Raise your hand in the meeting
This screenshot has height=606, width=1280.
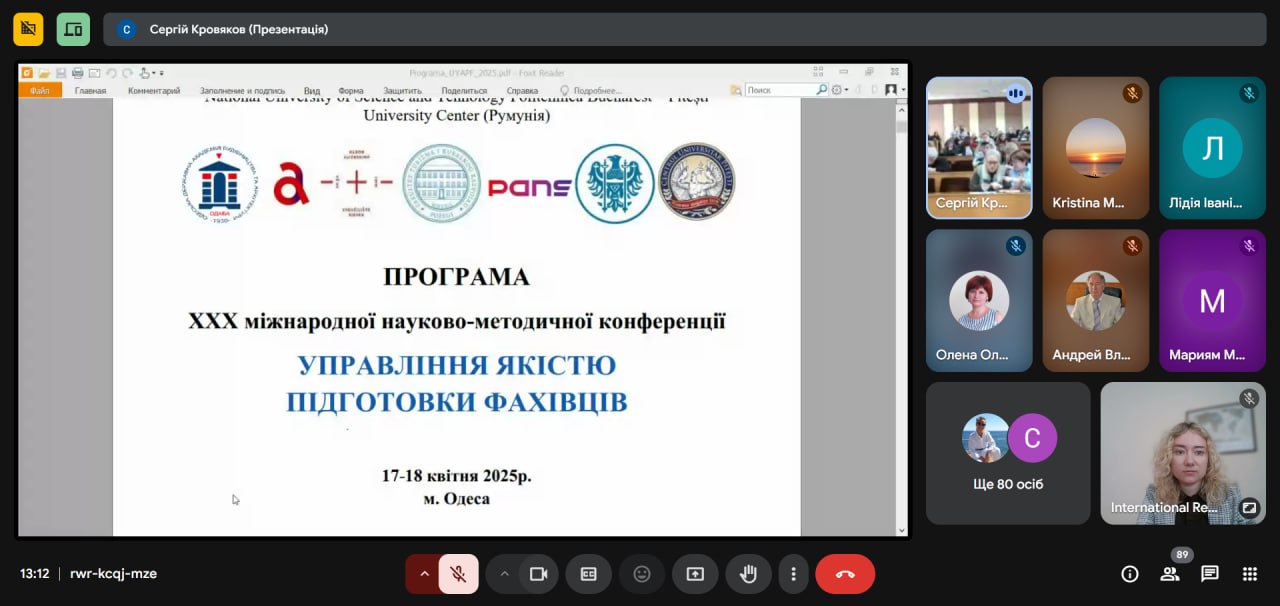(748, 574)
